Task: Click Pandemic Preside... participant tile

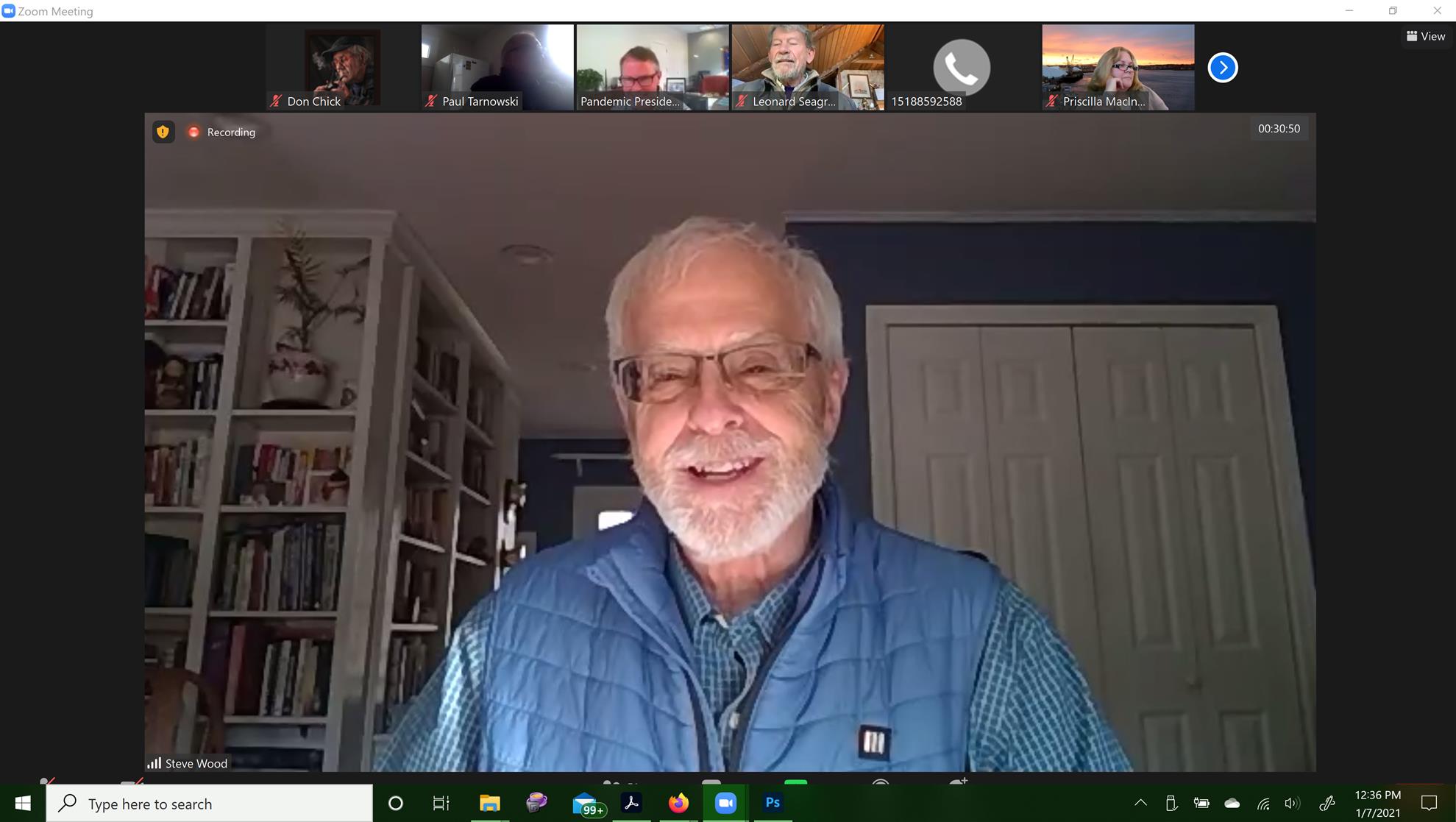Action: tap(652, 67)
